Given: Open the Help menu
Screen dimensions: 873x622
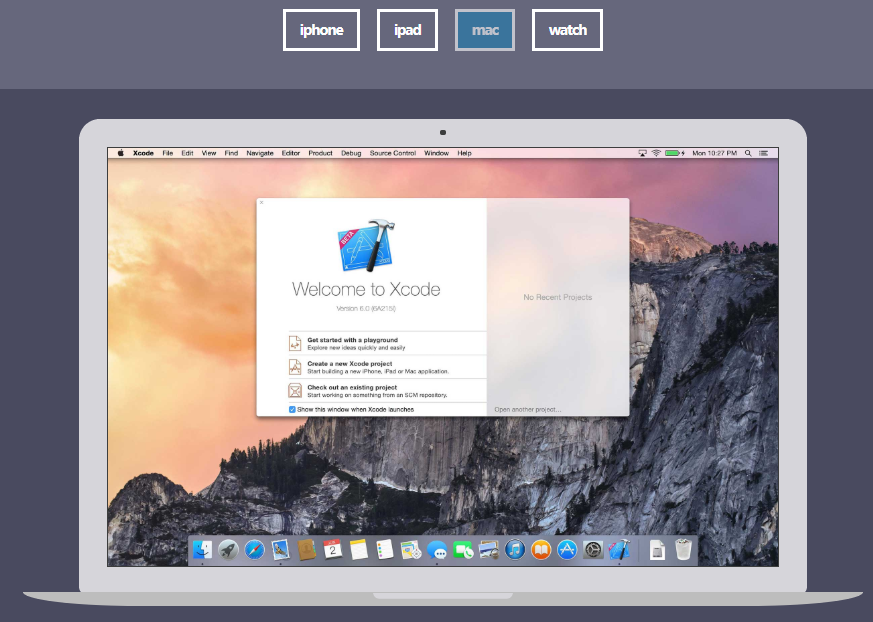Looking at the screenshot, I should coord(464,153).
